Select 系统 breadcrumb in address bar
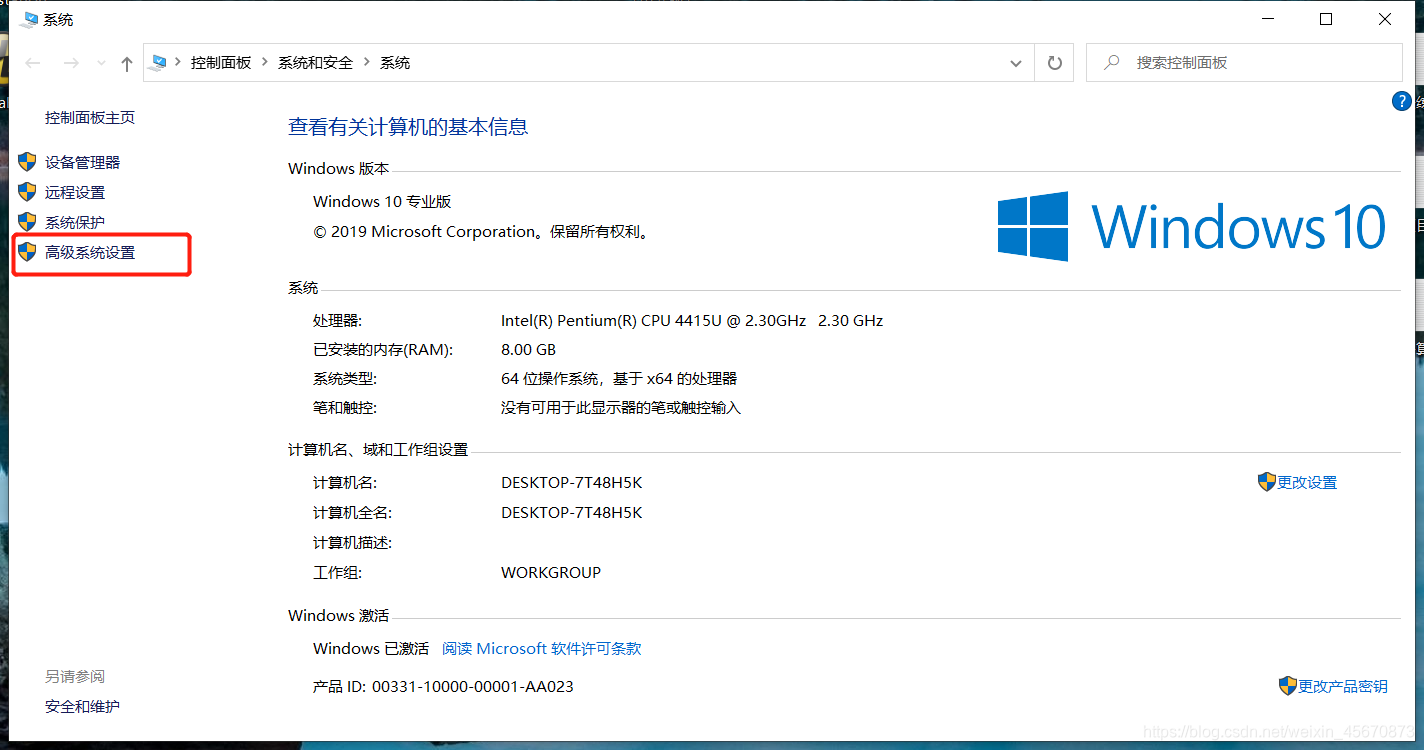This screenshot has width=1424, height=750. [x=395, y=63]
